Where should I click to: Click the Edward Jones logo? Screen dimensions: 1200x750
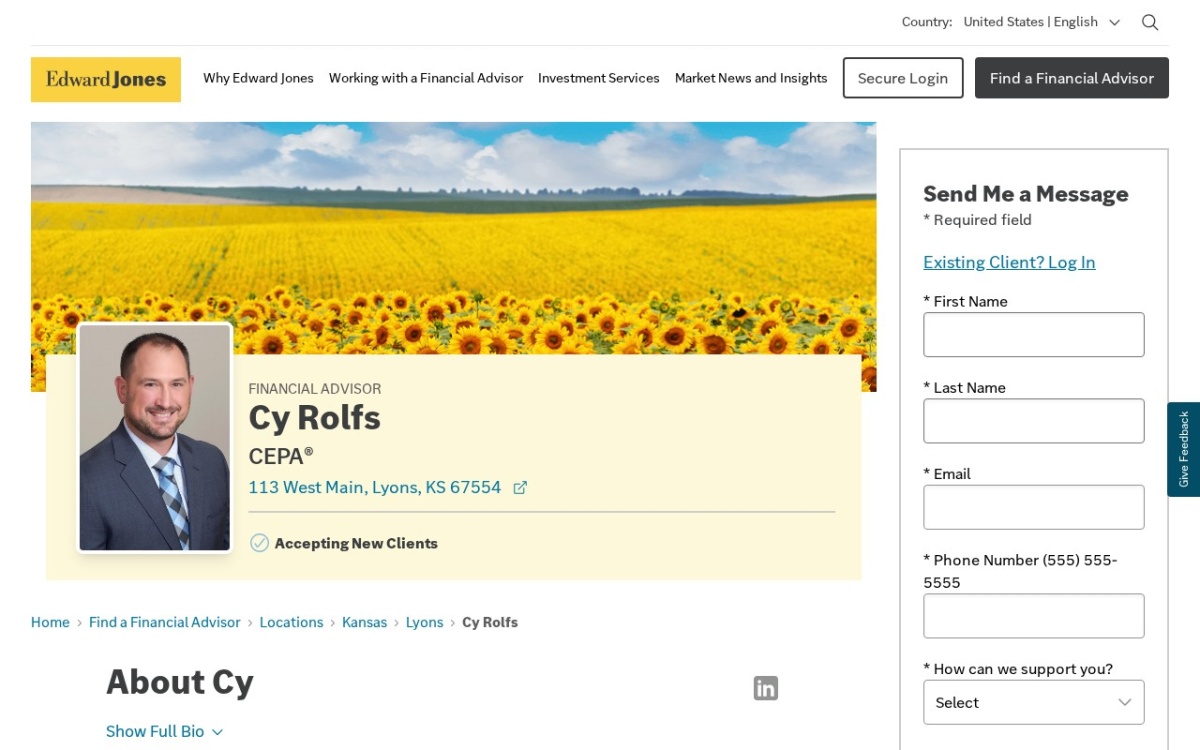pyautogui.click(x=106, y=79)
